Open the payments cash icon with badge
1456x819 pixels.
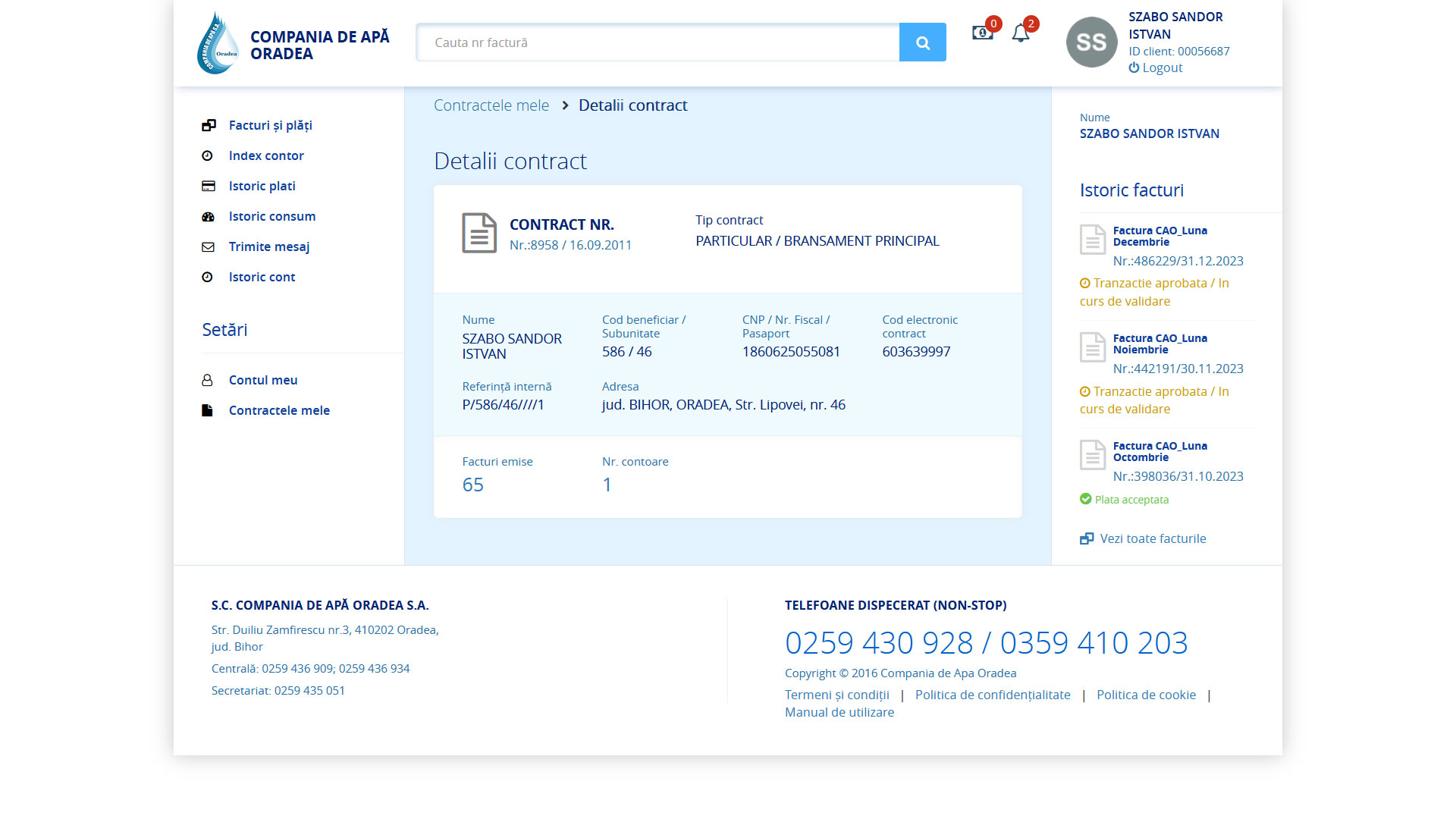982,33
